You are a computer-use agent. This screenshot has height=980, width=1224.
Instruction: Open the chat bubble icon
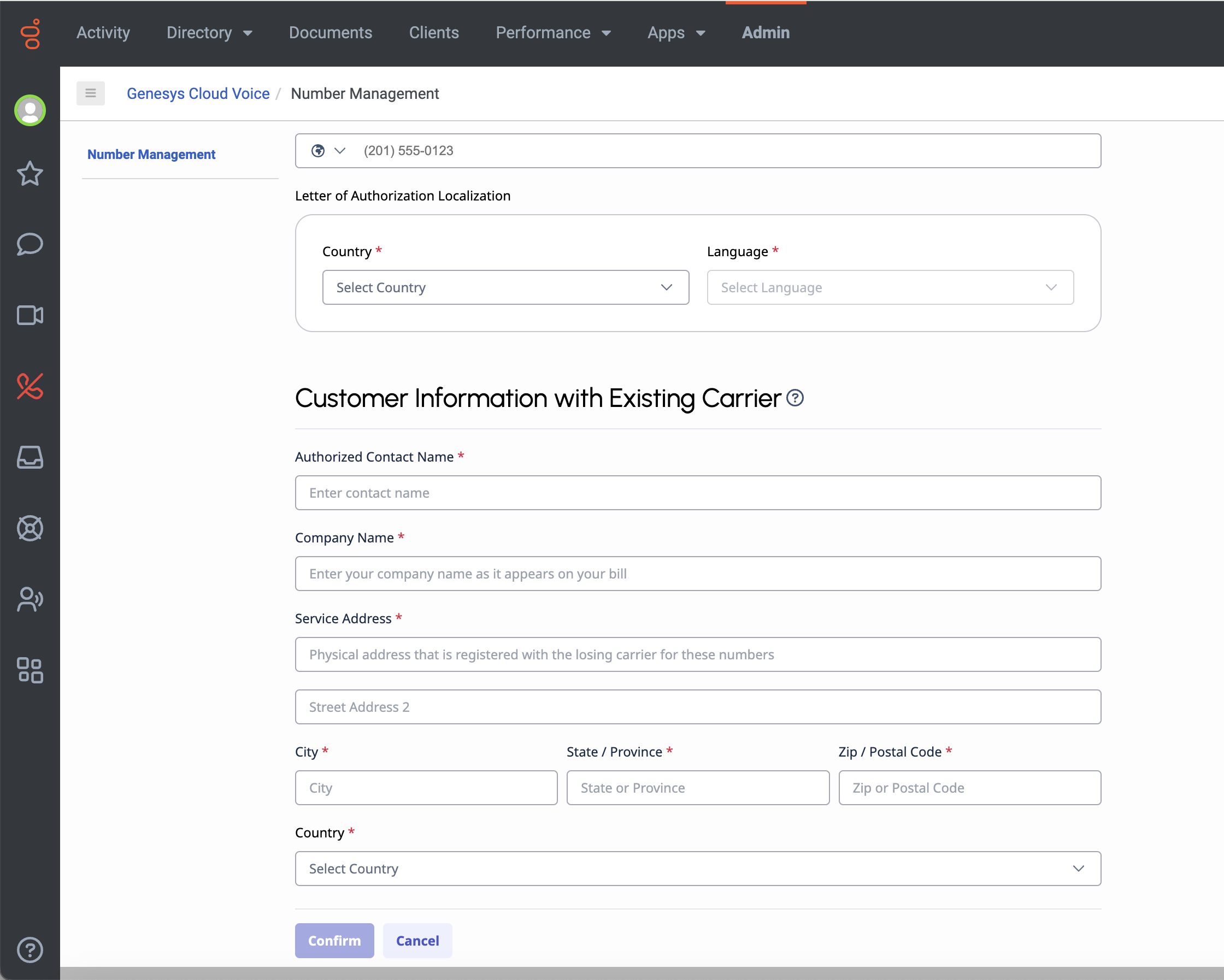(x=30, y=244)
